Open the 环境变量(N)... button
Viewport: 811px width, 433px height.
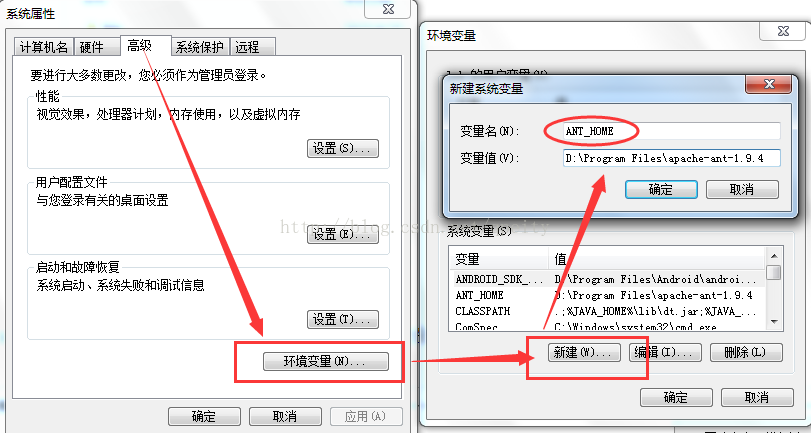[x=326, y=361]
